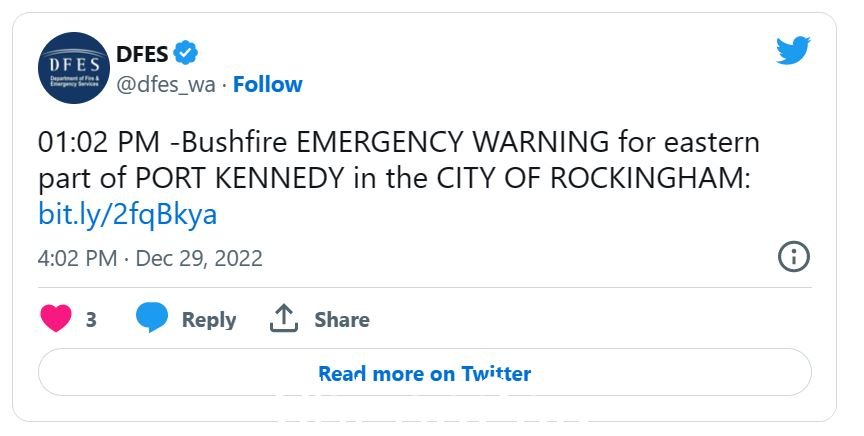Open the Twitter info circle icon
The width and height of the screenshot is (864, 436).
click(794, 257)
